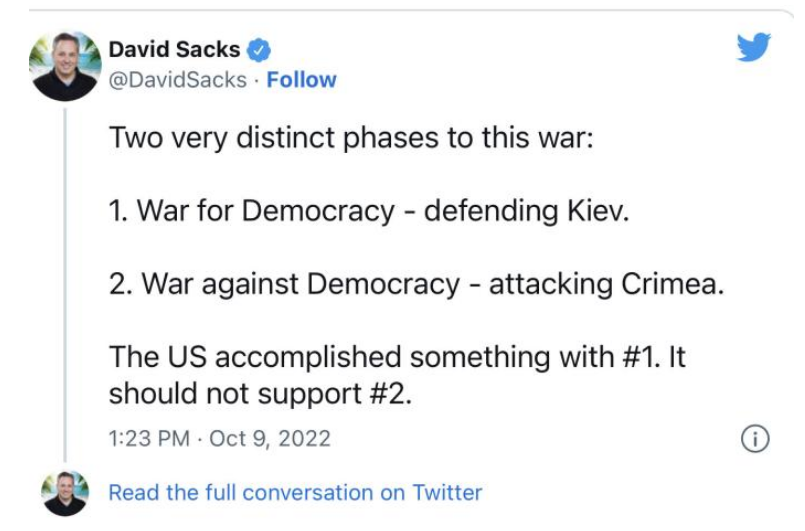This screenshot has width=805, height=531.
Task: Click the #1 hashtag in tweet
Action: [x=640, y=357]
